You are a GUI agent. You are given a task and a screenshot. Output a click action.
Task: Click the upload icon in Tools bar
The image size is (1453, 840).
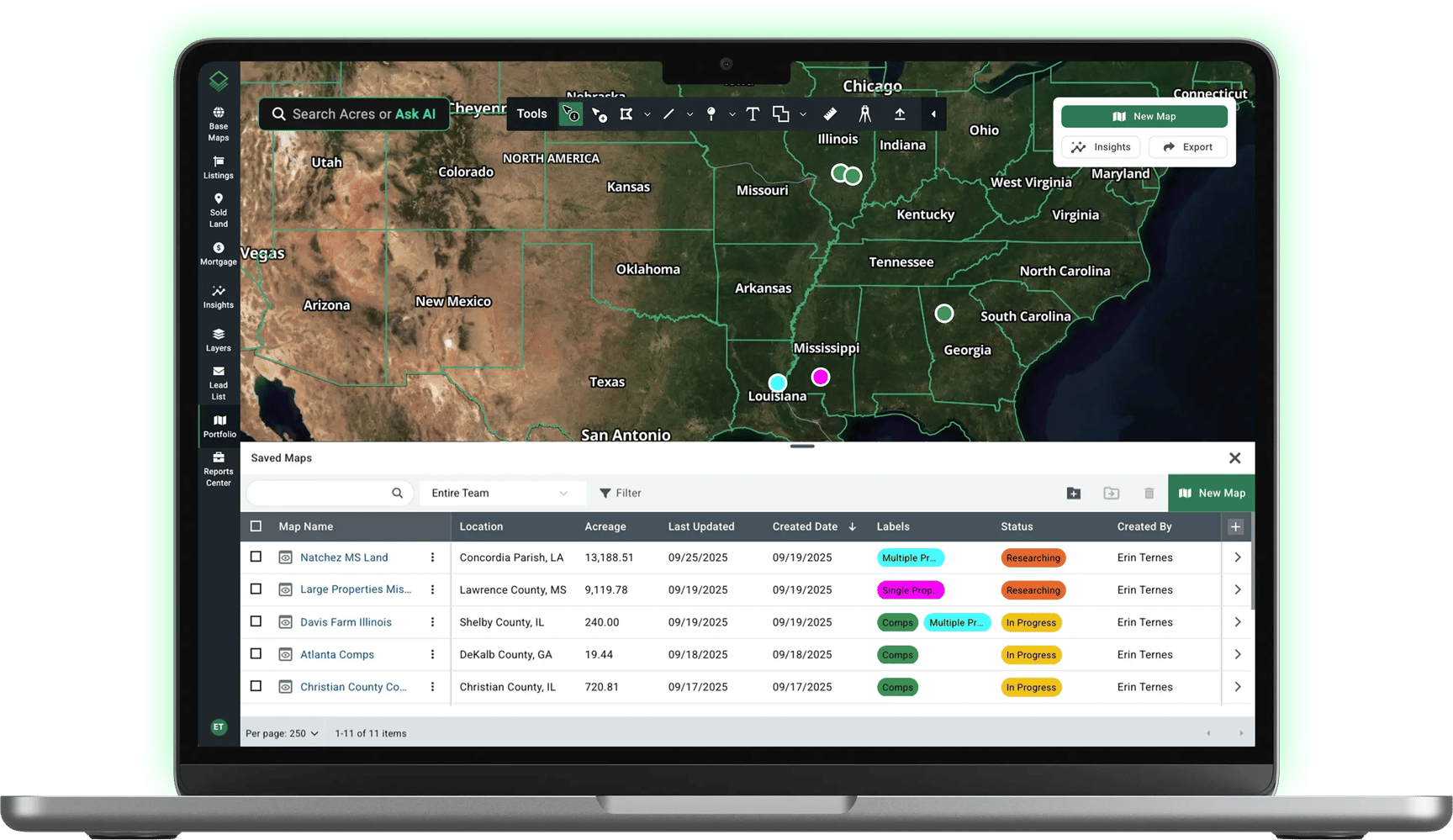point(900,114)
